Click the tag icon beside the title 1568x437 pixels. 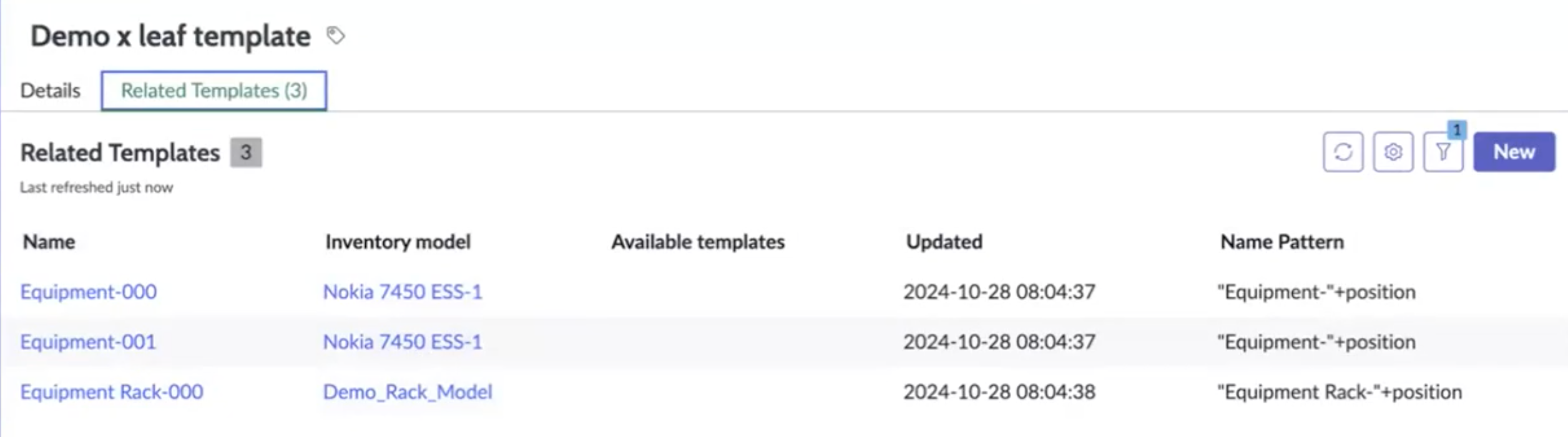pyautogui.click(x=336, y=36)
